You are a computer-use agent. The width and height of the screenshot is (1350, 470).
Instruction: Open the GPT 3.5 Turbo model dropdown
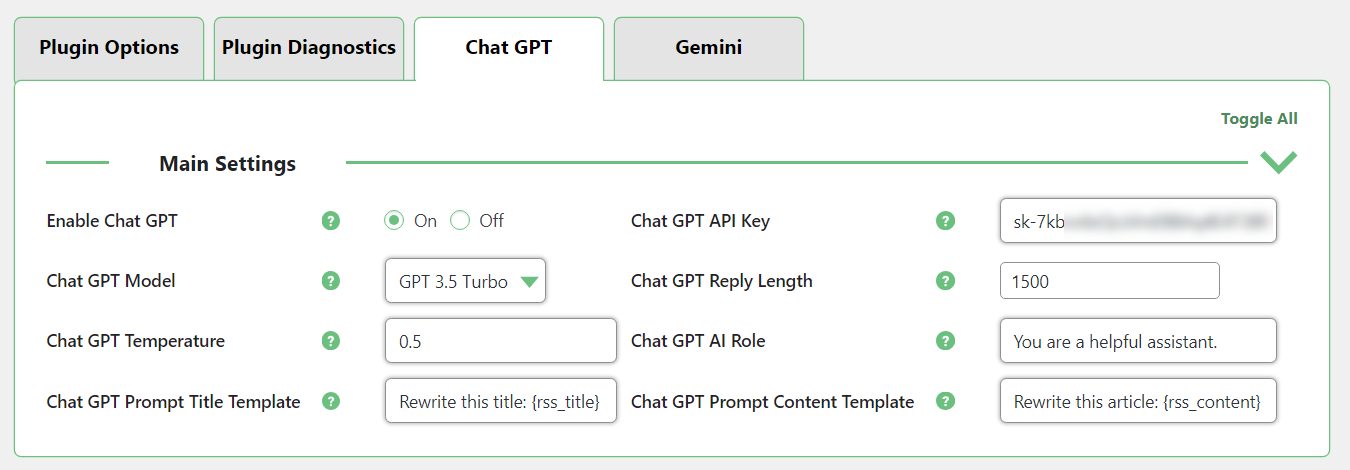coord(465,281)
